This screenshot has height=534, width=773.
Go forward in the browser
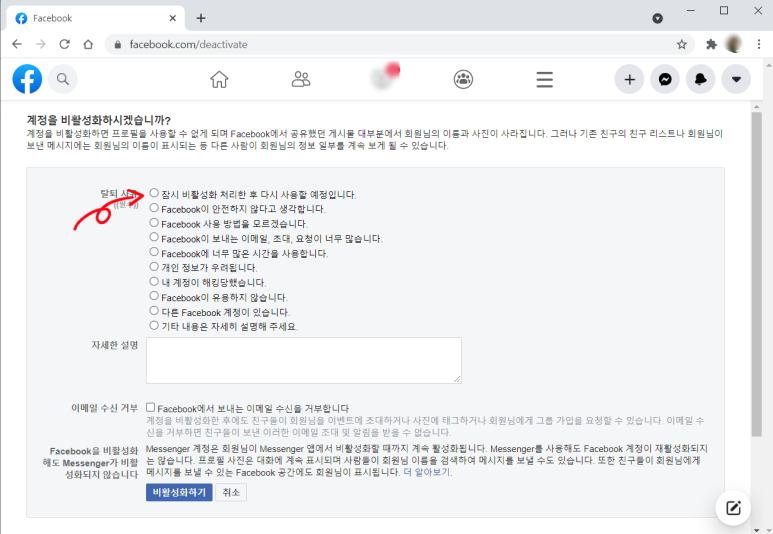[40, 44]
